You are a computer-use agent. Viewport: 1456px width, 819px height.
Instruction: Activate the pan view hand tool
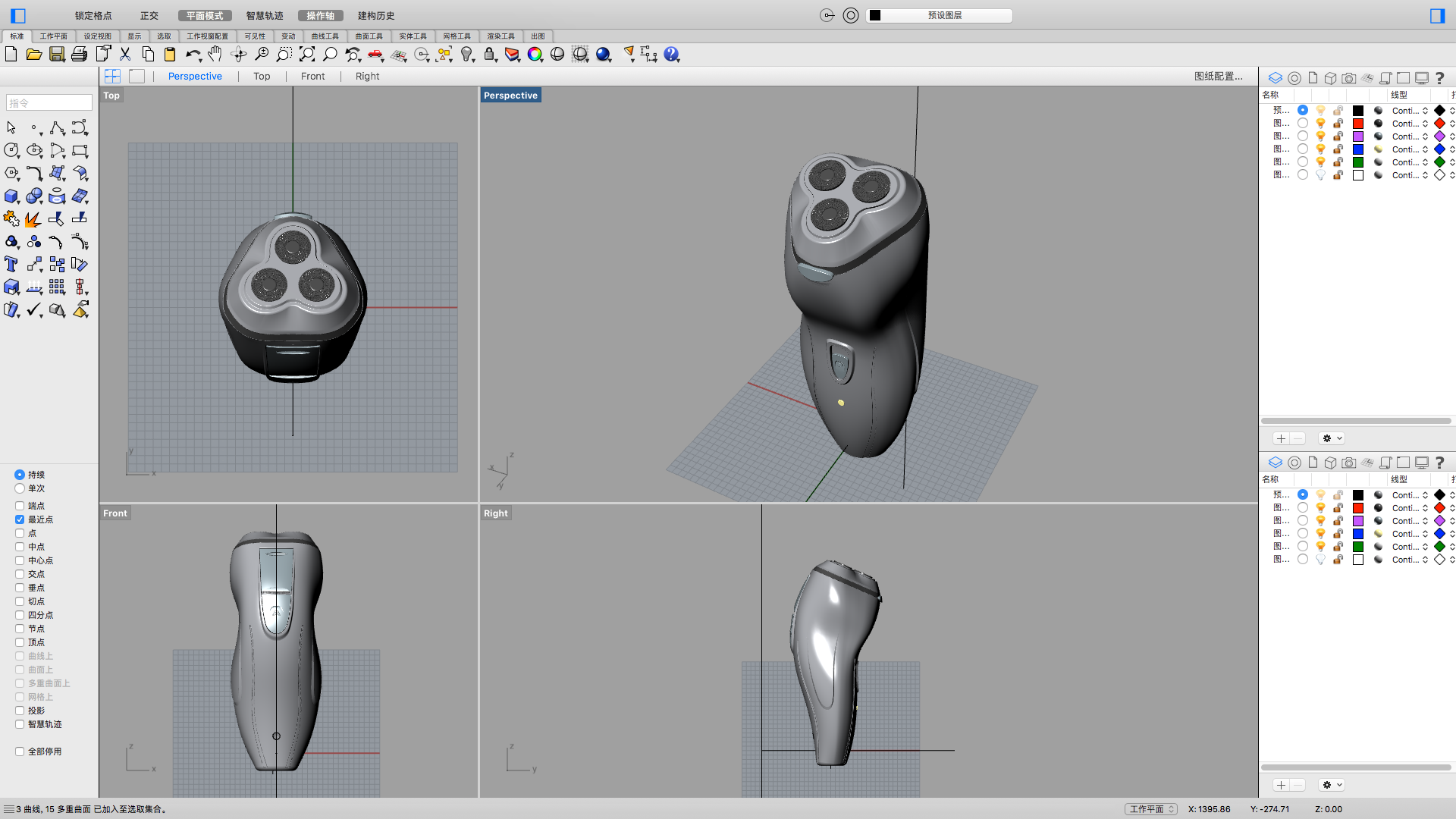(x=215, y=54)
